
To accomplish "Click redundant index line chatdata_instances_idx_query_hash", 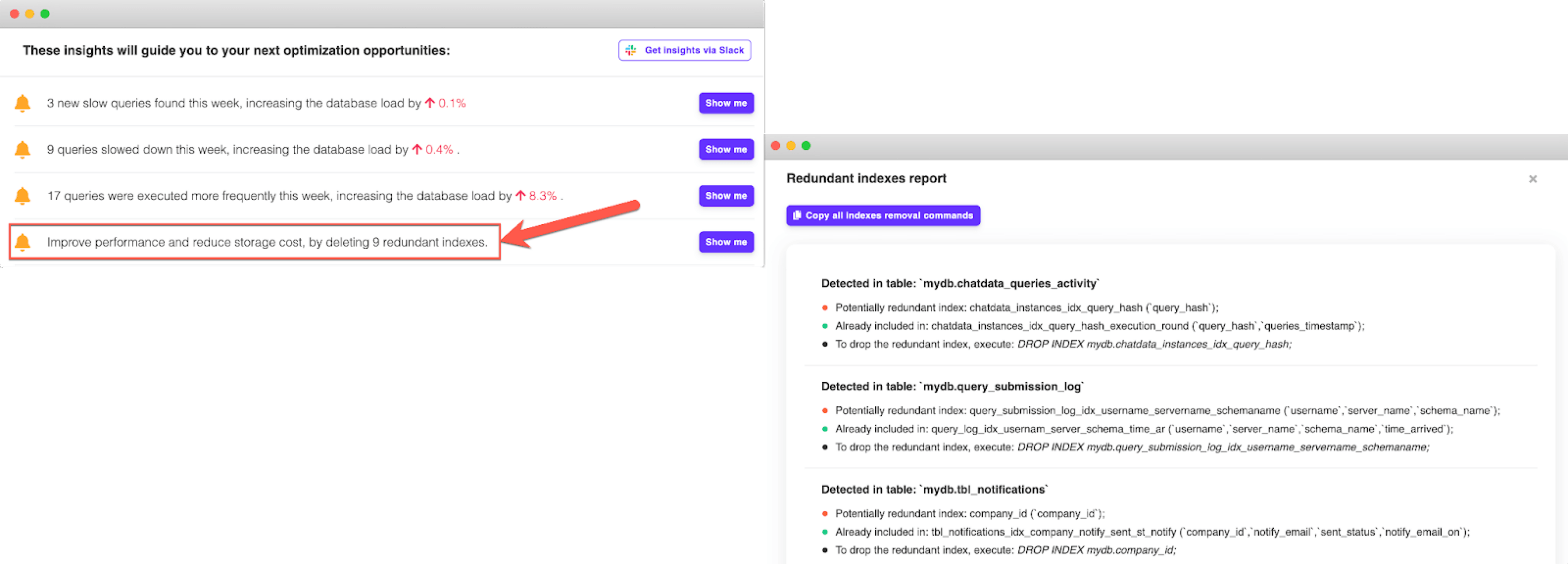I will (x=1027, y=307).
